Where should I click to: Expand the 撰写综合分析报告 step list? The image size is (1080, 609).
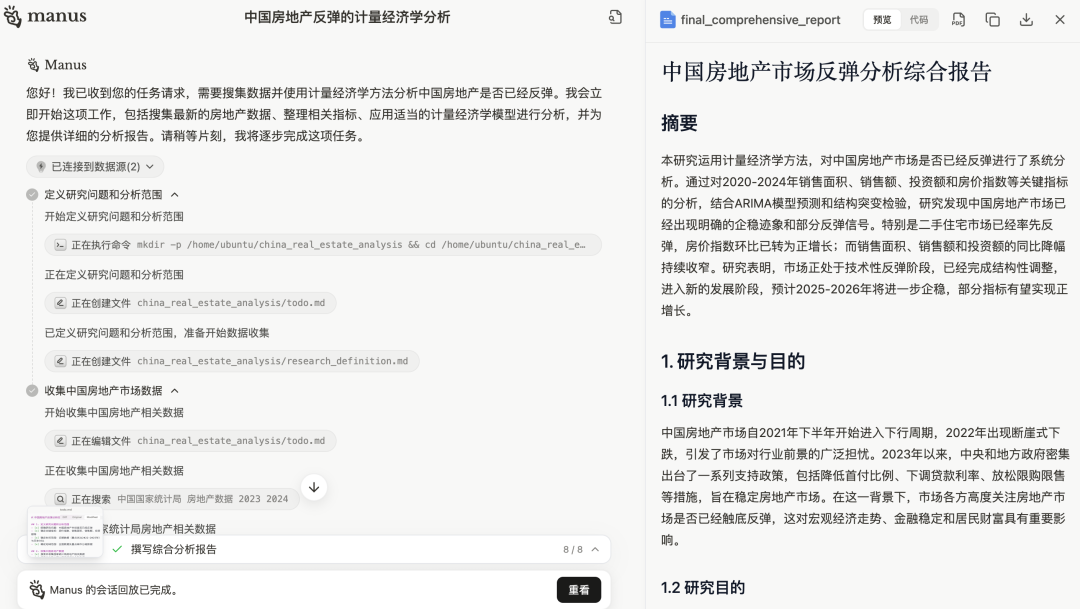pos(596,549)
